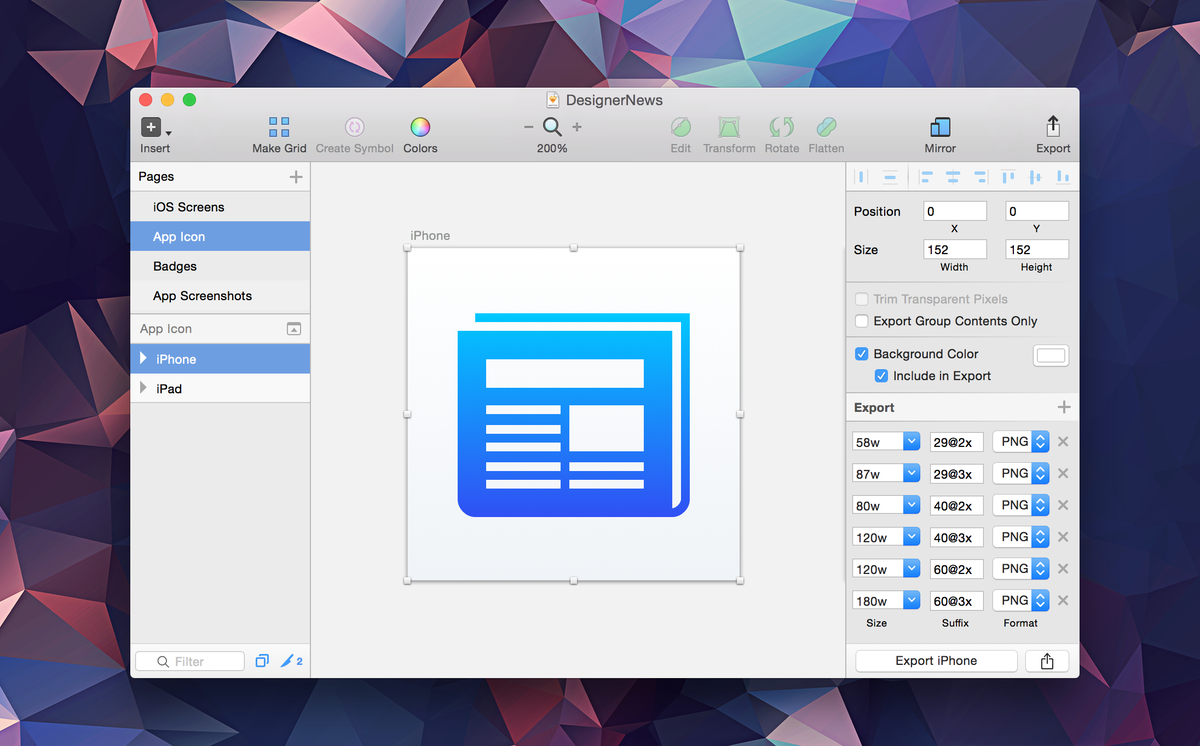Open PNG format dropdown for 40@3x
Image resolution: width=1200 pixels, height=746 pixels.
pyautogui.click(x=1021, y=537)
